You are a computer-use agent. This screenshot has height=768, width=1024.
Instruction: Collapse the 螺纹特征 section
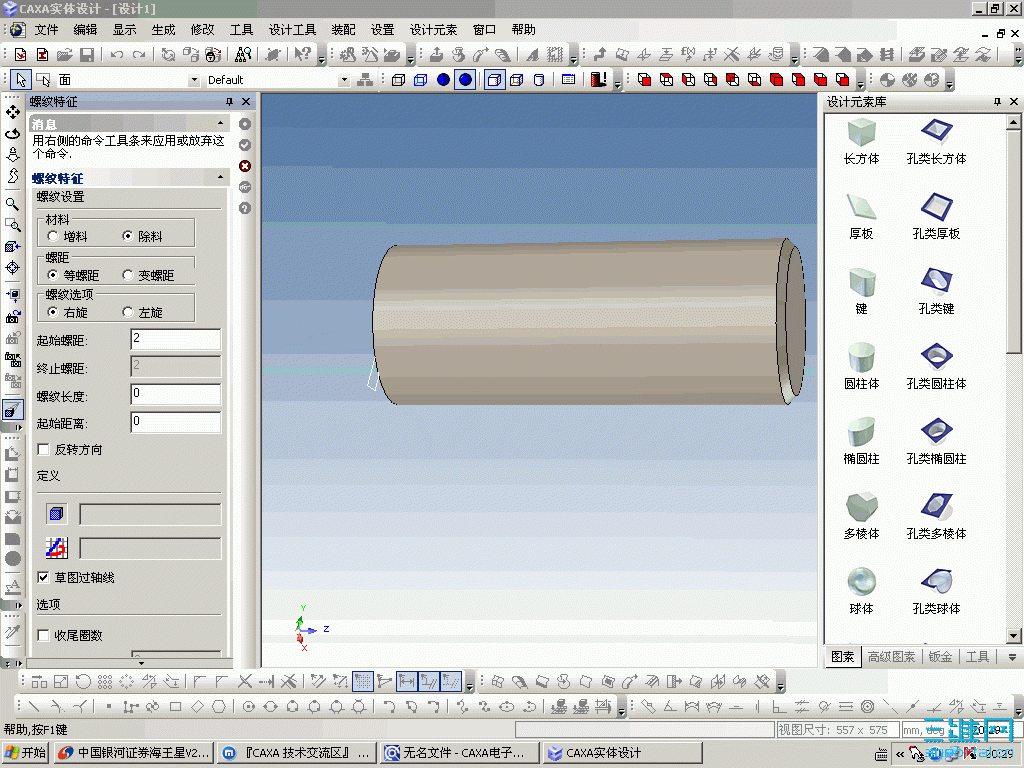[220, 177]
